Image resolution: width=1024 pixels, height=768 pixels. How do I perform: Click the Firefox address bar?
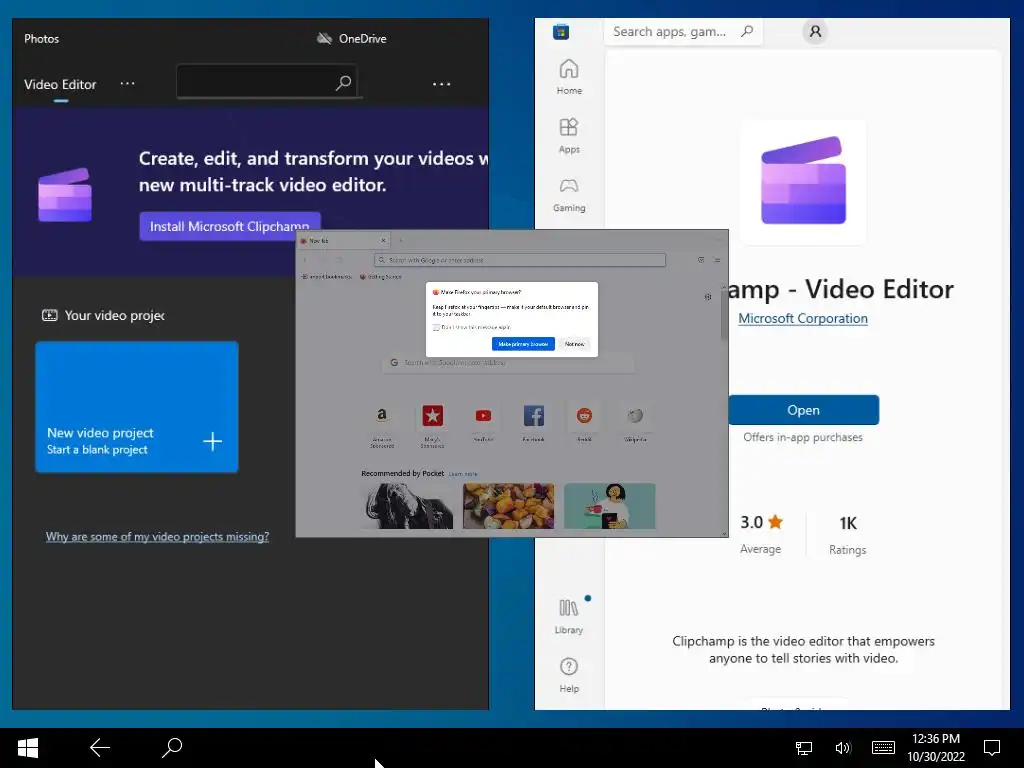pyautogui.click(x=520, y=260)
